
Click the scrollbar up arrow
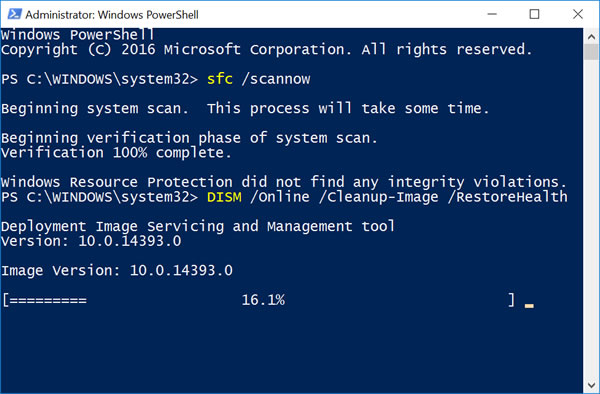591,37
